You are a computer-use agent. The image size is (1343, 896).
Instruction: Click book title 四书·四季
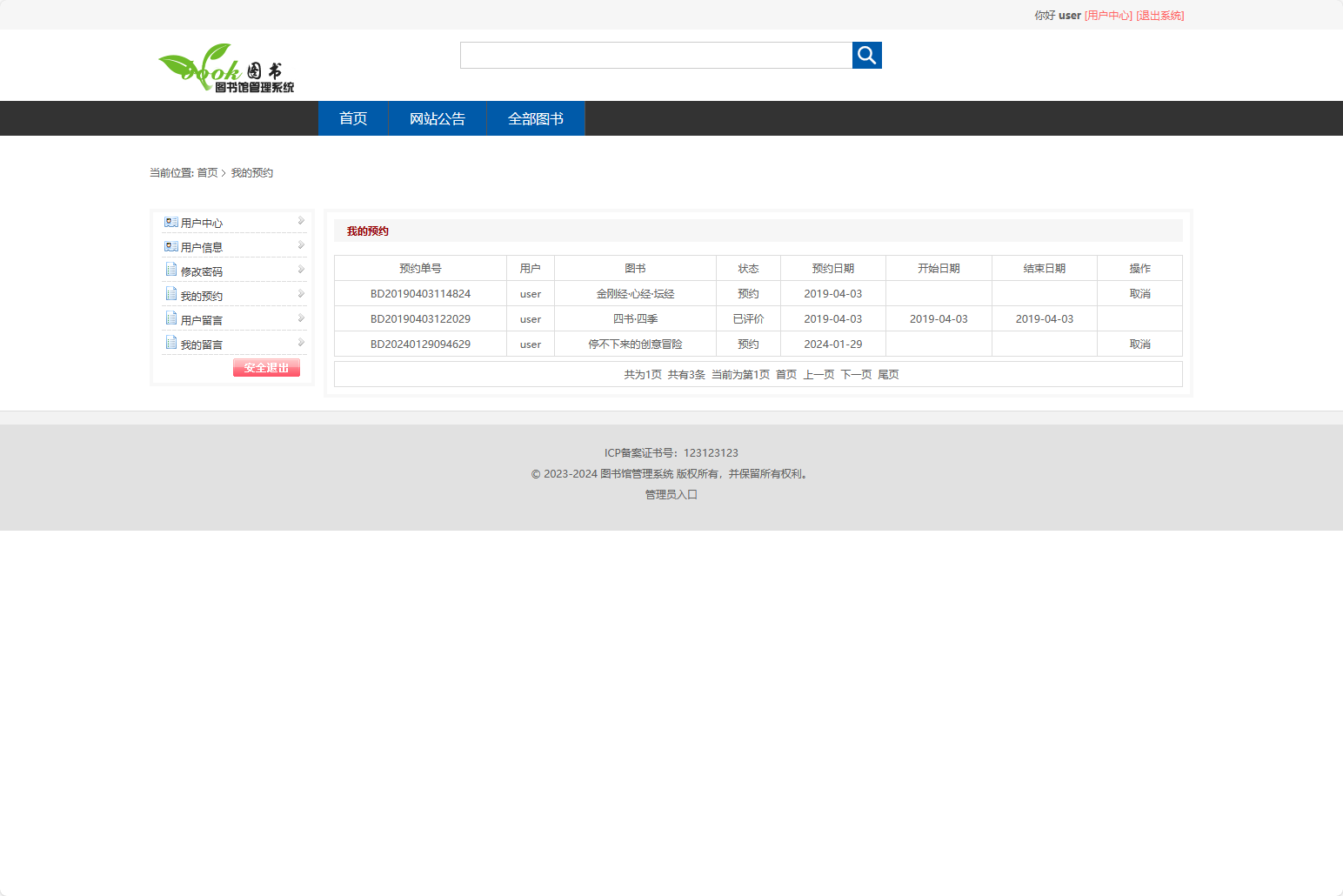635,319
